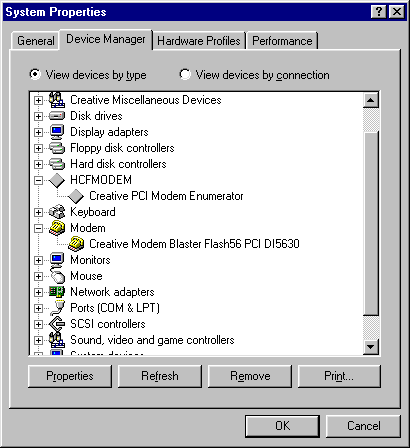Viewport: 410px width, 448px height.
Task: Click the HCFMODEM diamond icon
Action: 57,180
